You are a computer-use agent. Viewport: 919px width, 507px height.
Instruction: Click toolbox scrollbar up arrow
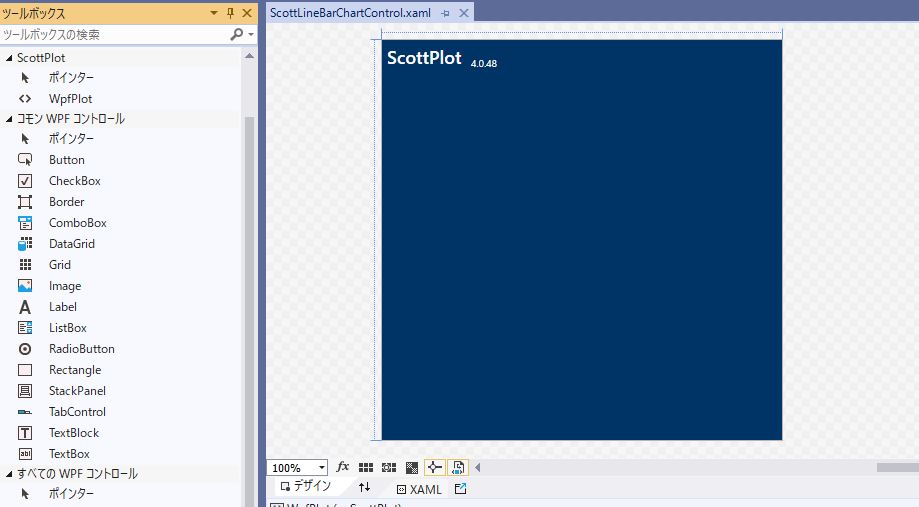tap(249, 56)
